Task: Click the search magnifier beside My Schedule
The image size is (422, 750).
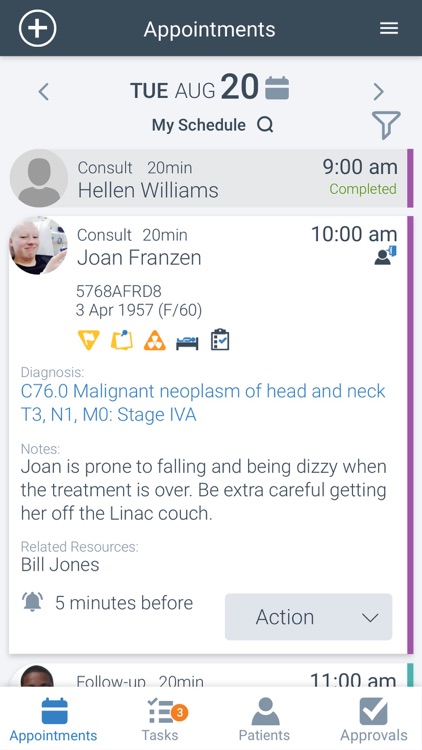Action: 265,125
